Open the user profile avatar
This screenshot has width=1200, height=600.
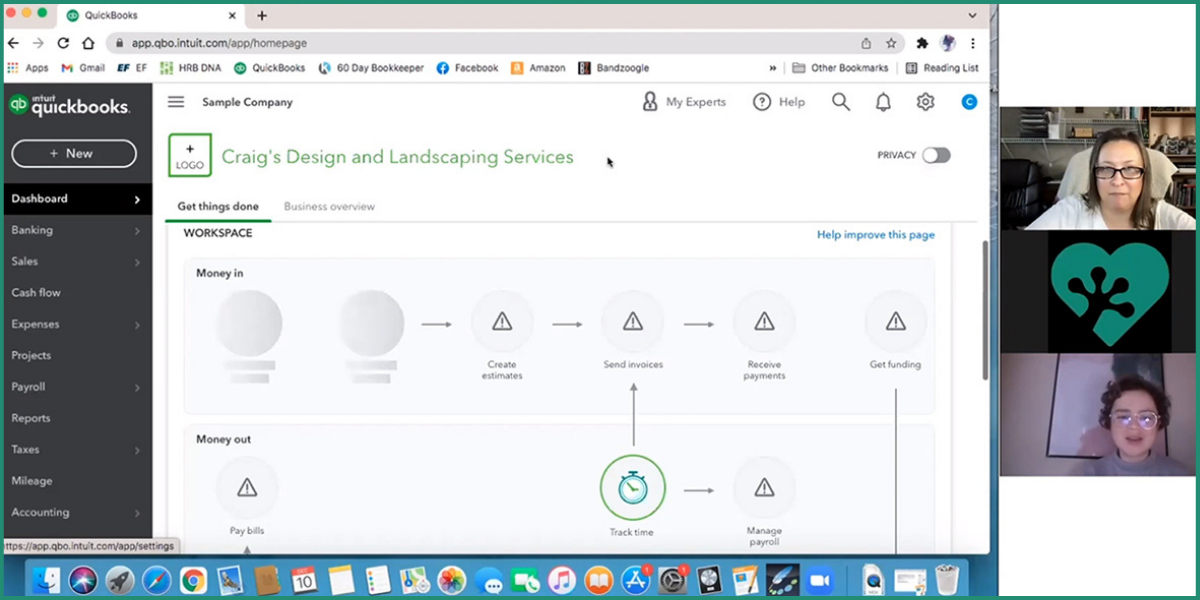[x=968, y=102]
